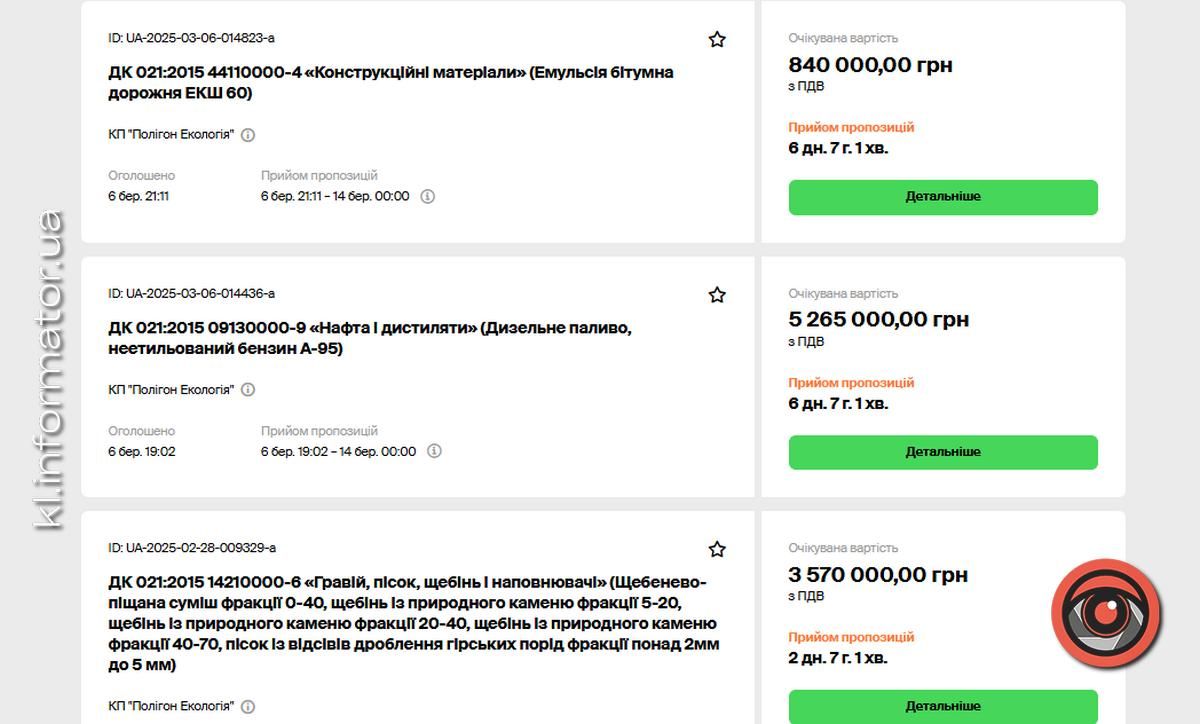Screen dimensions: 1200x724
Task: Click info icon beside fuel tender submission dates
Action: [x=433, y=451]
